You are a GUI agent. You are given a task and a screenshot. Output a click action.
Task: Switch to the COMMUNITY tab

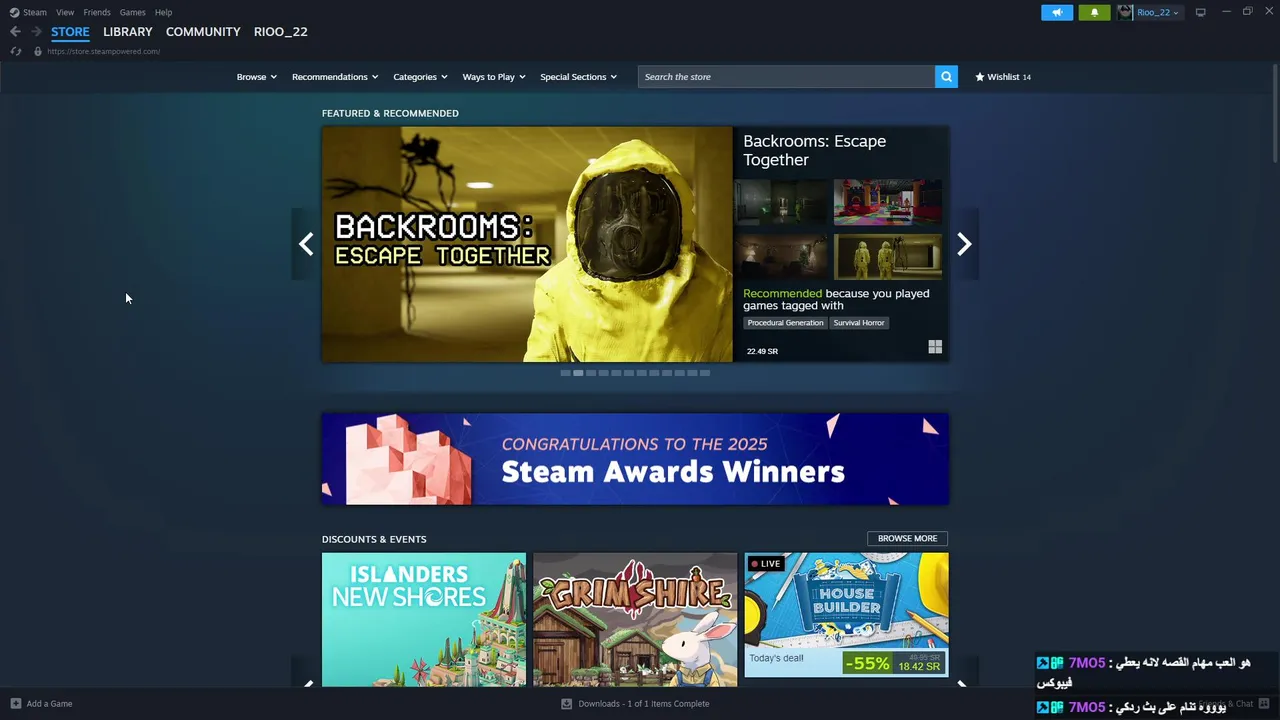pos(203,31)
